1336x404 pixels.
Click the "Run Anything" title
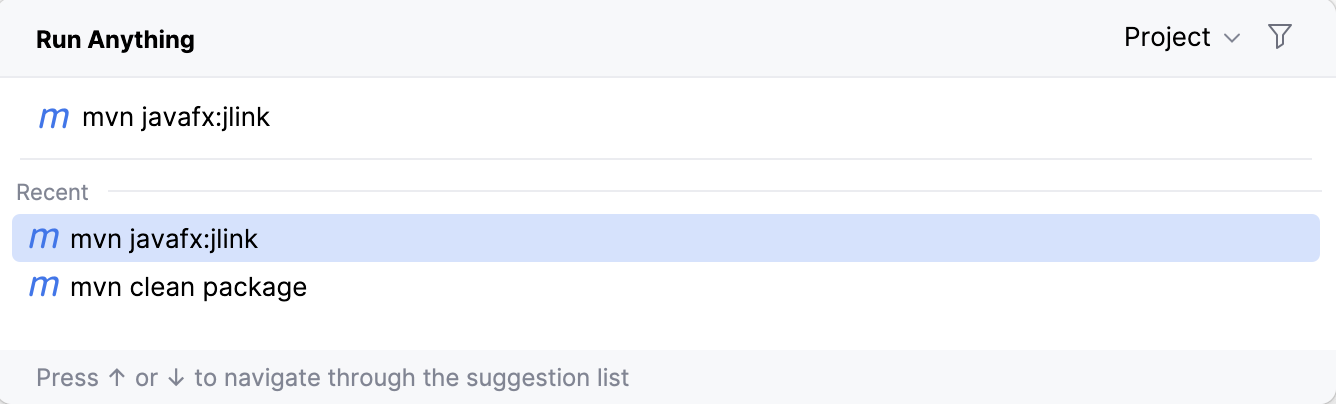click(x=115, y=40)
